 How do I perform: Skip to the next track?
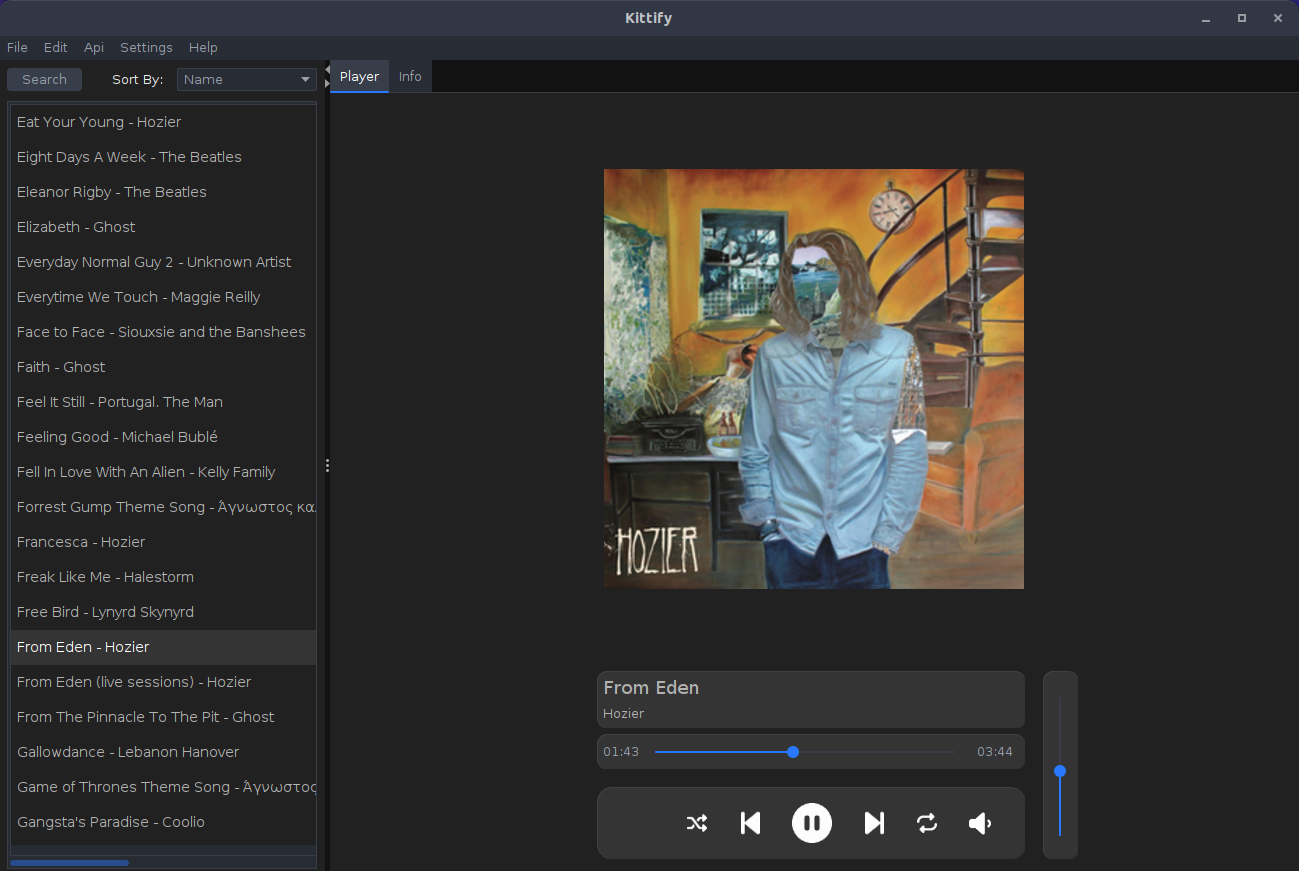pyautogui.click(x=874, y=823)
